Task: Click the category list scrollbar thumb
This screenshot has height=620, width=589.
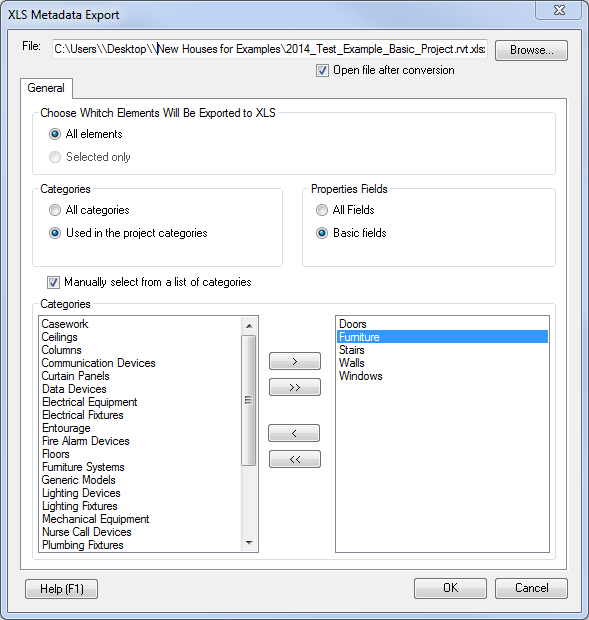Action: tap(249, 400)
